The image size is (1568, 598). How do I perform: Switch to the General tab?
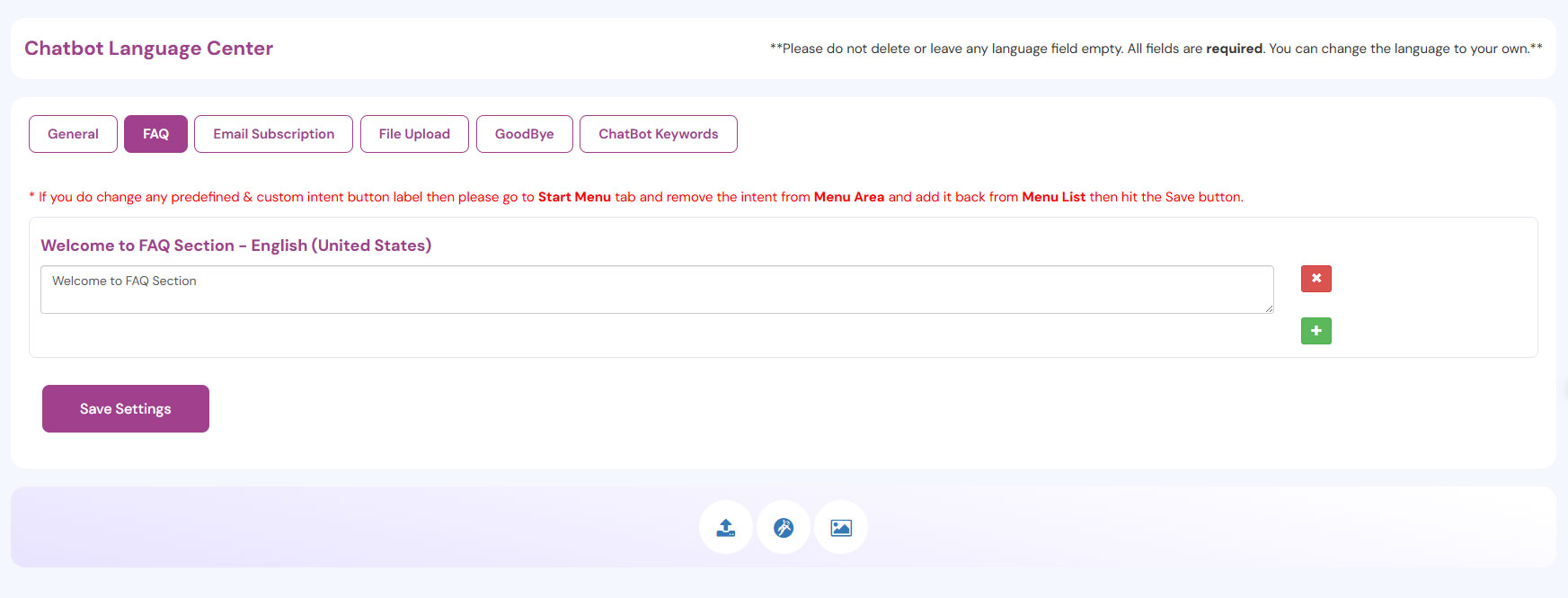73,134
